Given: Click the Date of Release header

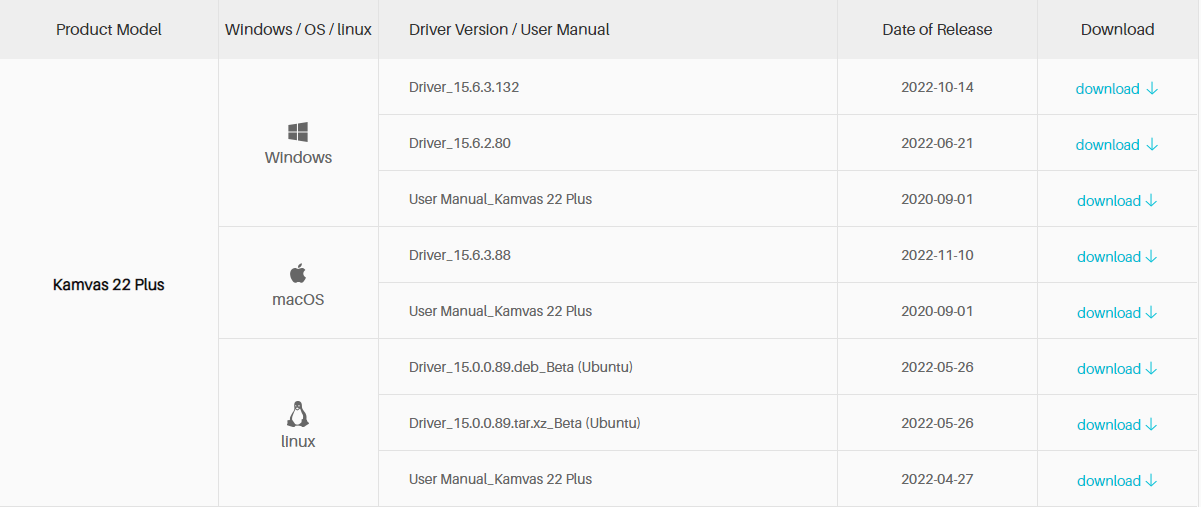Looking at the screenshot, I should [937, 30].
